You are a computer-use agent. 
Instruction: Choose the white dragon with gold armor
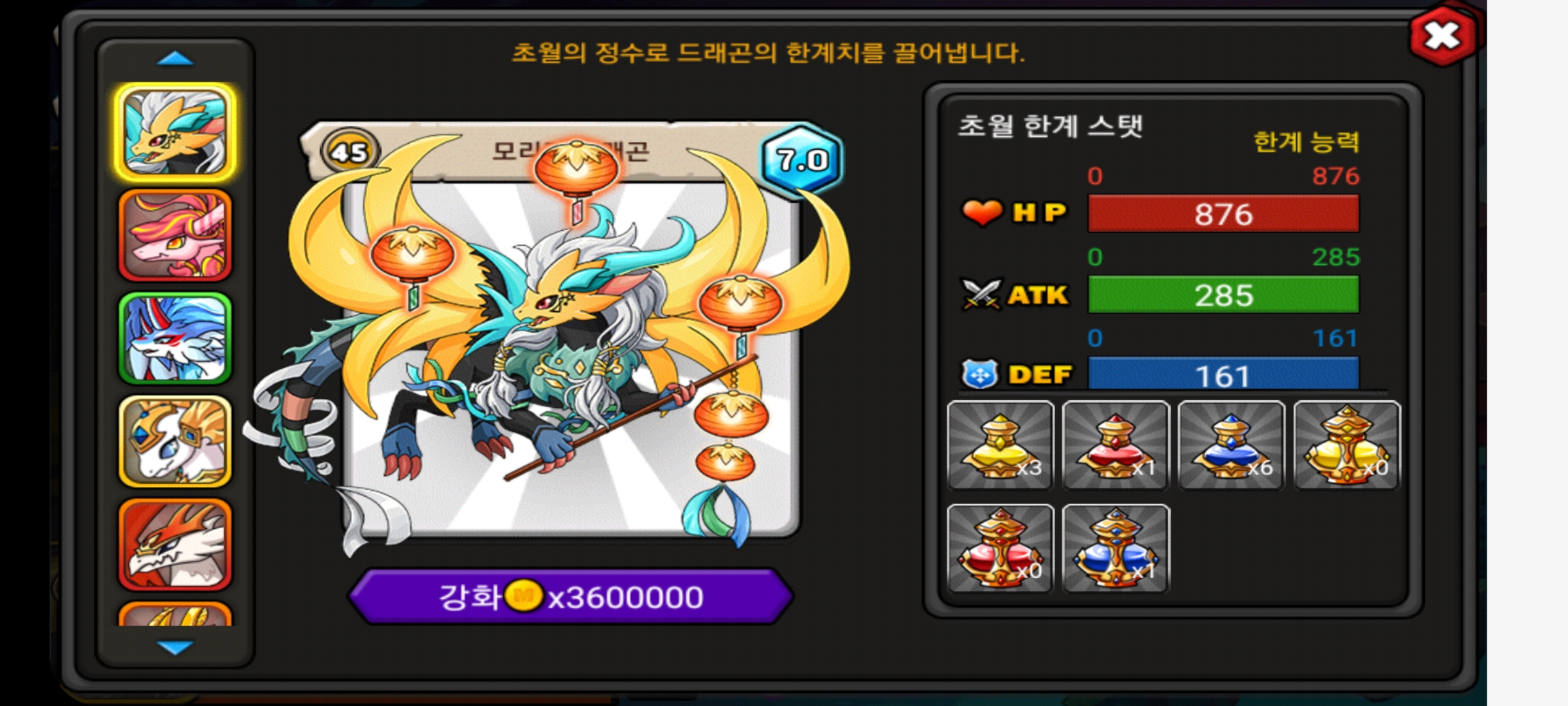[x=175, y=441]
